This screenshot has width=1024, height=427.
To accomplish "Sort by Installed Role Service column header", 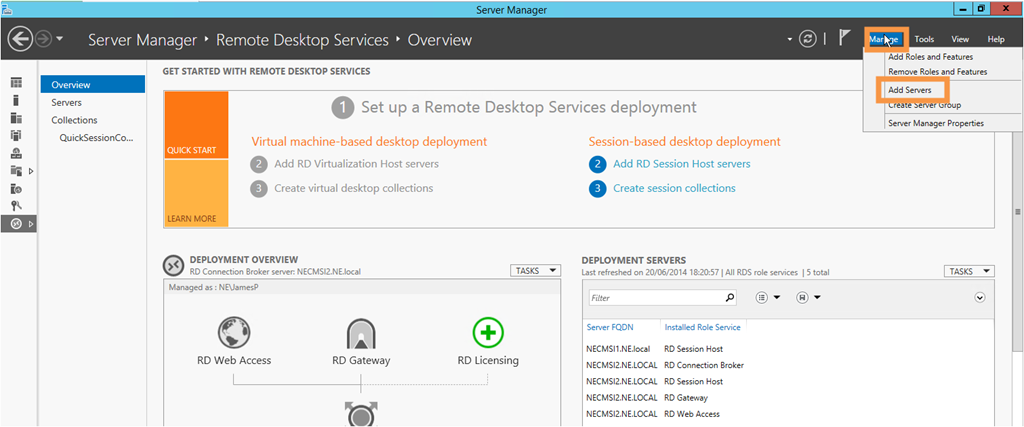I will [x=703, y=327].
